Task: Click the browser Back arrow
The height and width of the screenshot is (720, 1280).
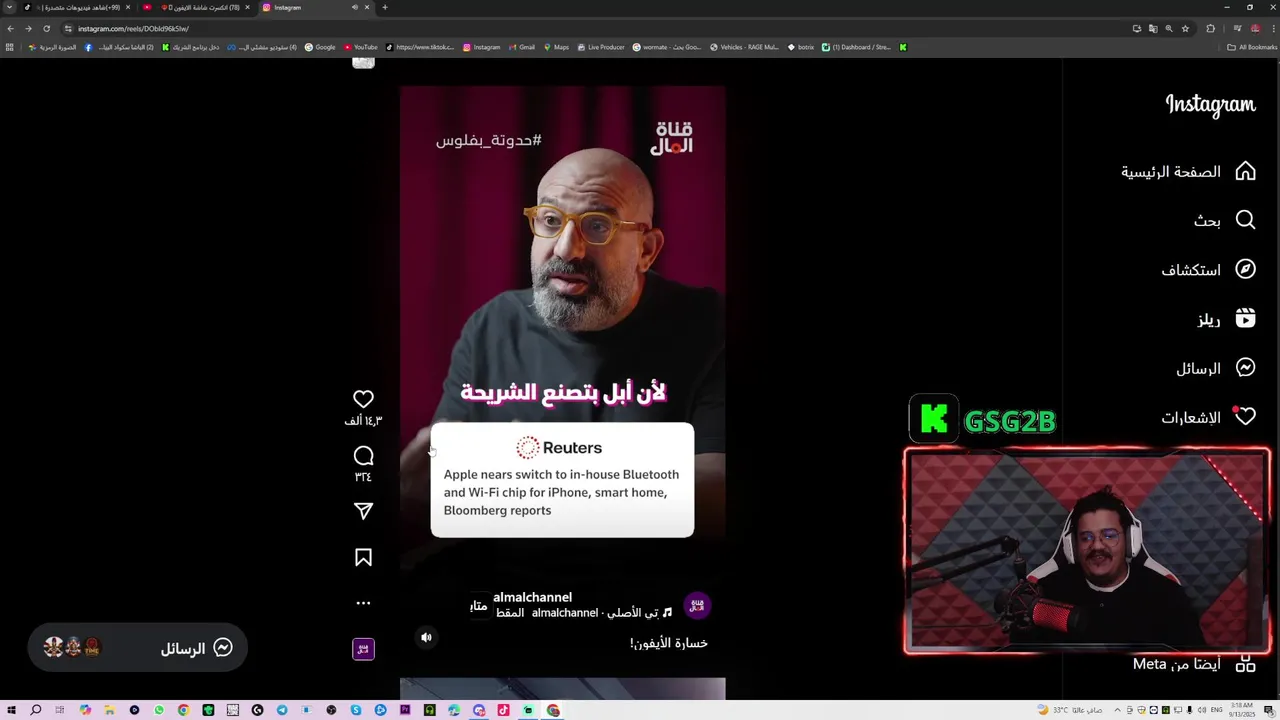Action: pos(10,28)
